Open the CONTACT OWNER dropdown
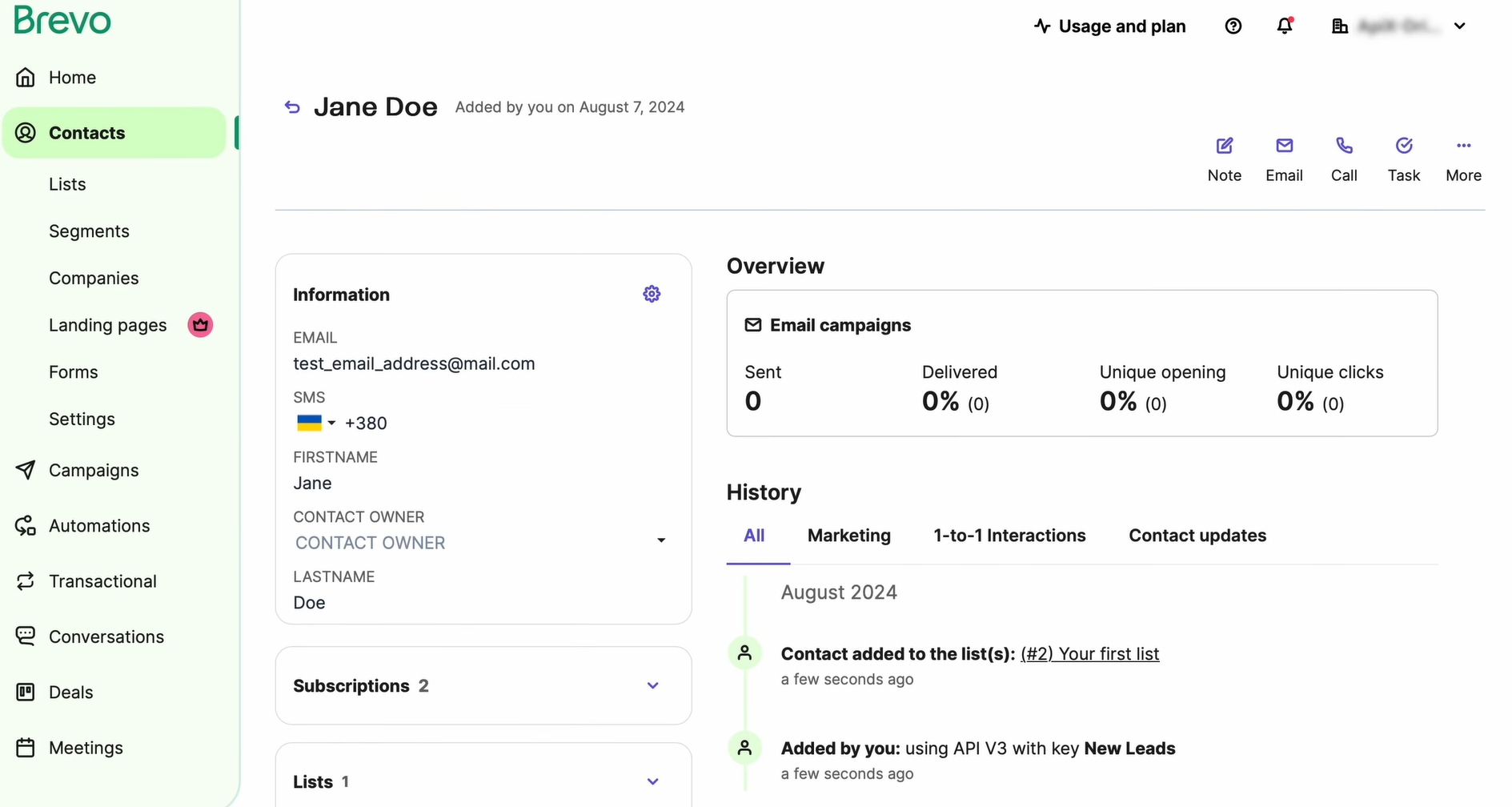1512x807 pixels. 482,543
